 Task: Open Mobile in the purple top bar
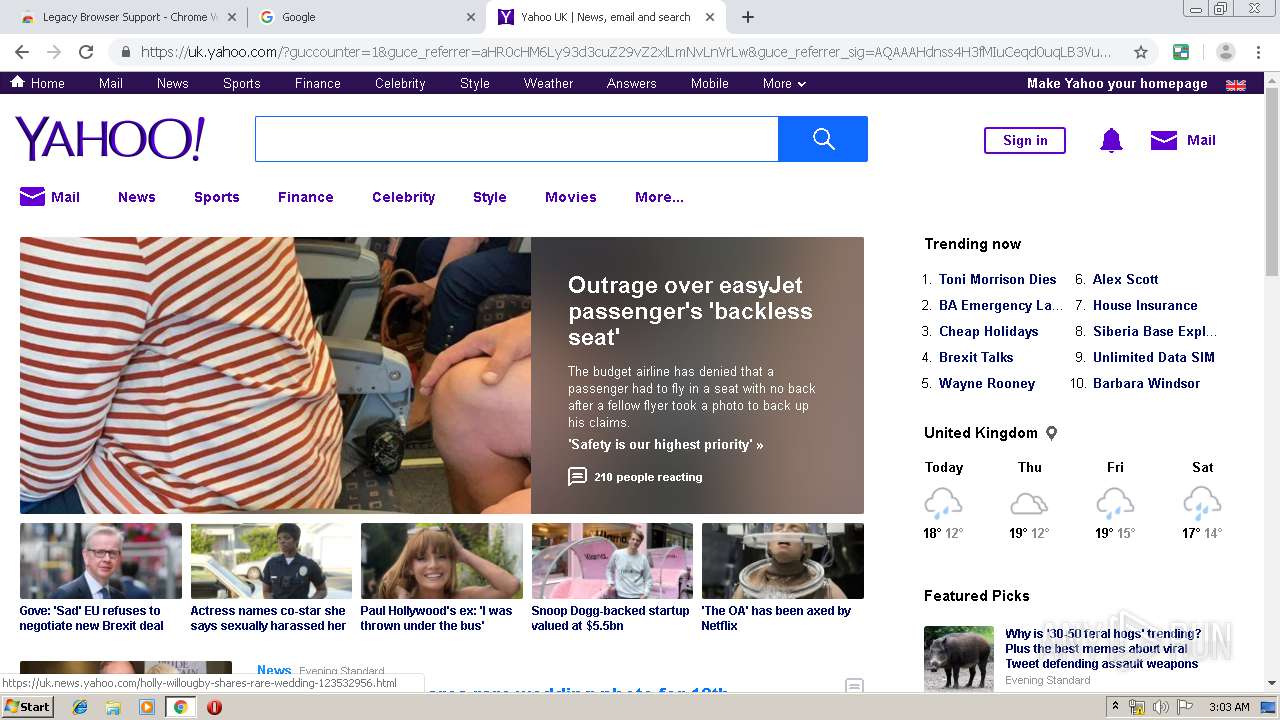tap(709, 83)
